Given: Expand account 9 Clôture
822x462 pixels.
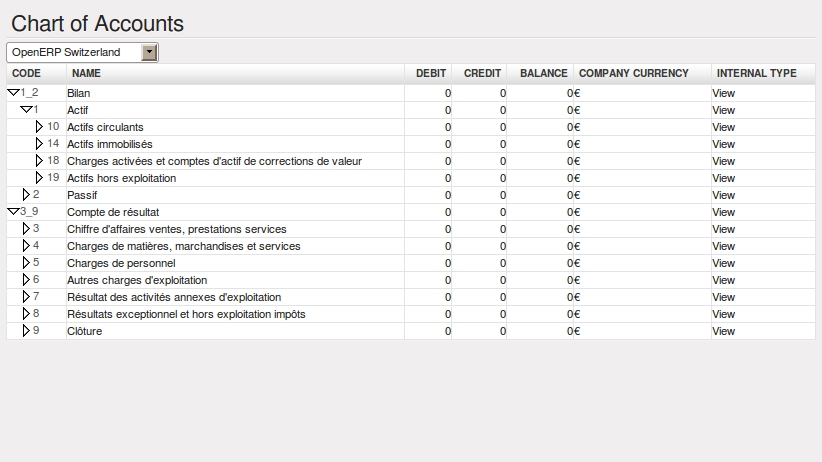Looking at the screenshot, I should point(26,331).
